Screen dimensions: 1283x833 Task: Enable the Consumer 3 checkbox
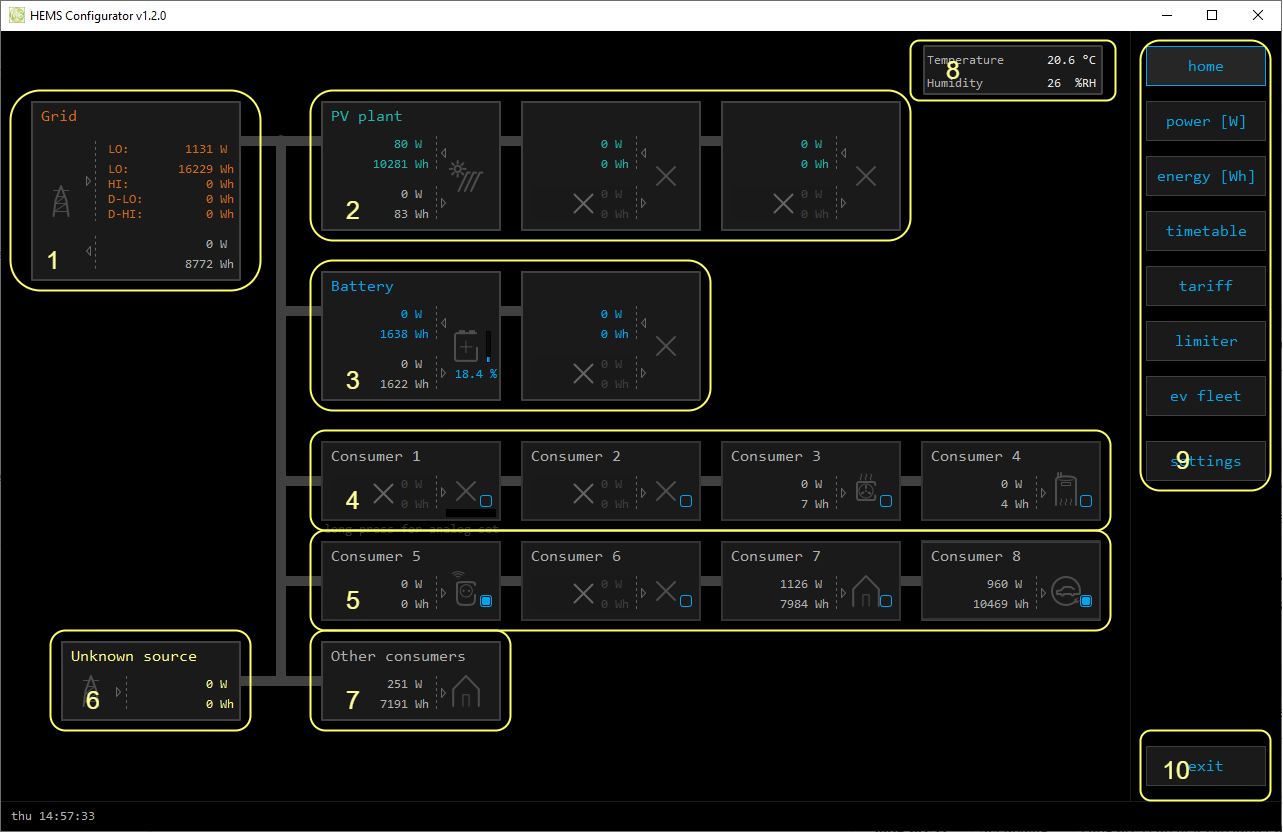pyautogui.click(x=886, y=501)
